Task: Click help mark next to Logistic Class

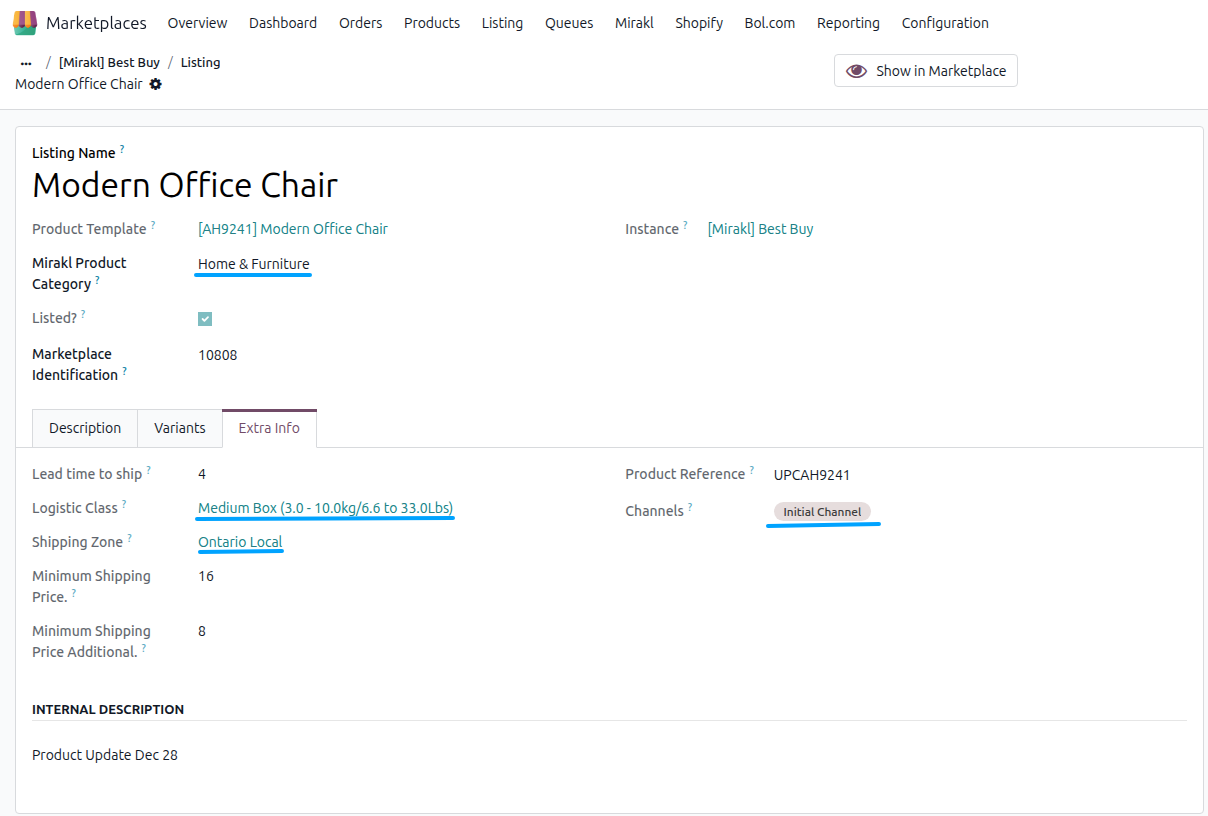Action: 124,504
